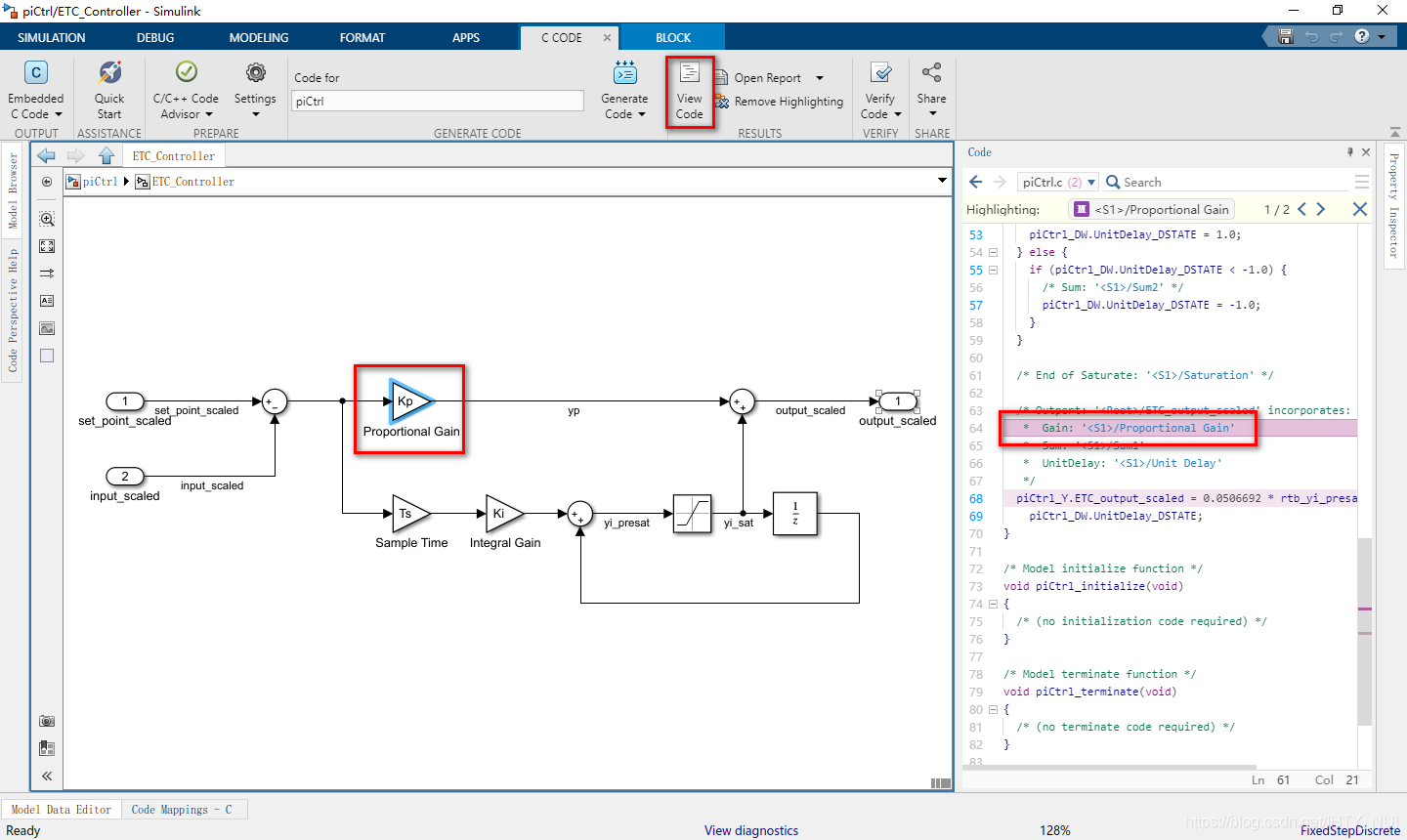Click the Code panel back arrow
1407x840 pixels.
click(x=975, y=182)
